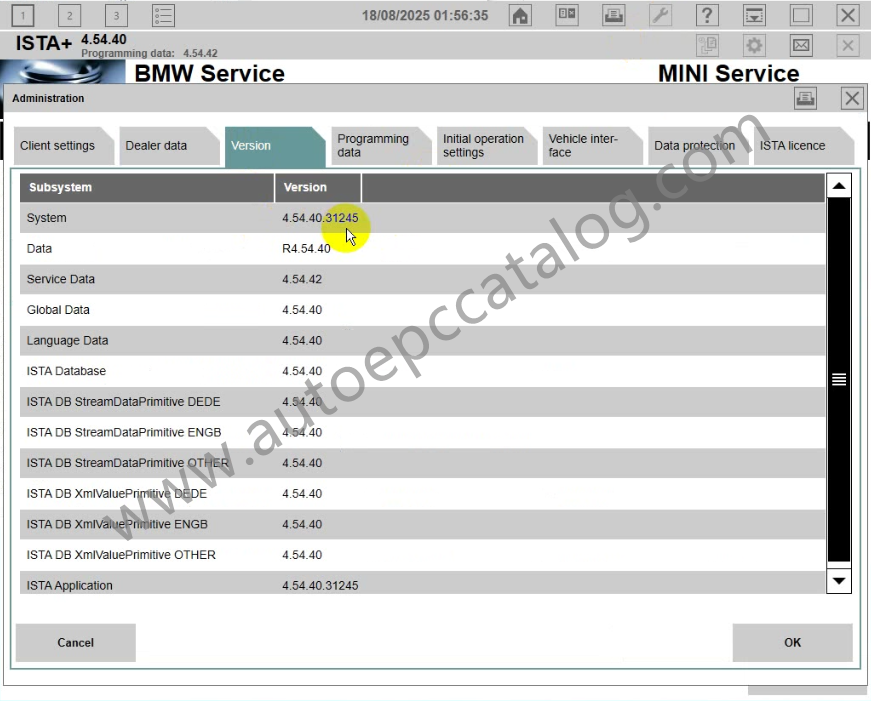Open ISTA licence tab
Viewport: 871px width, 701px height.
click(x=803, y=146)
